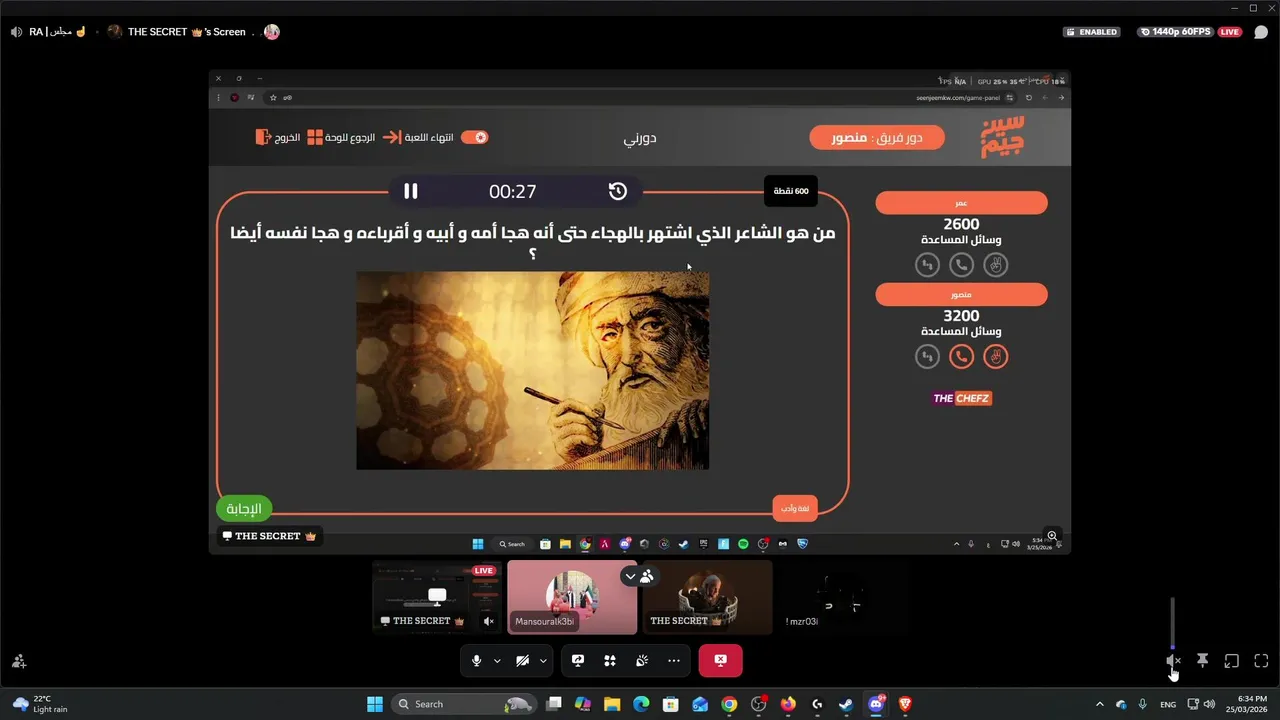Adjust the stream volume slider
The height and width of the screenshot is (720, 1280).
click(x=1173, y=624)
